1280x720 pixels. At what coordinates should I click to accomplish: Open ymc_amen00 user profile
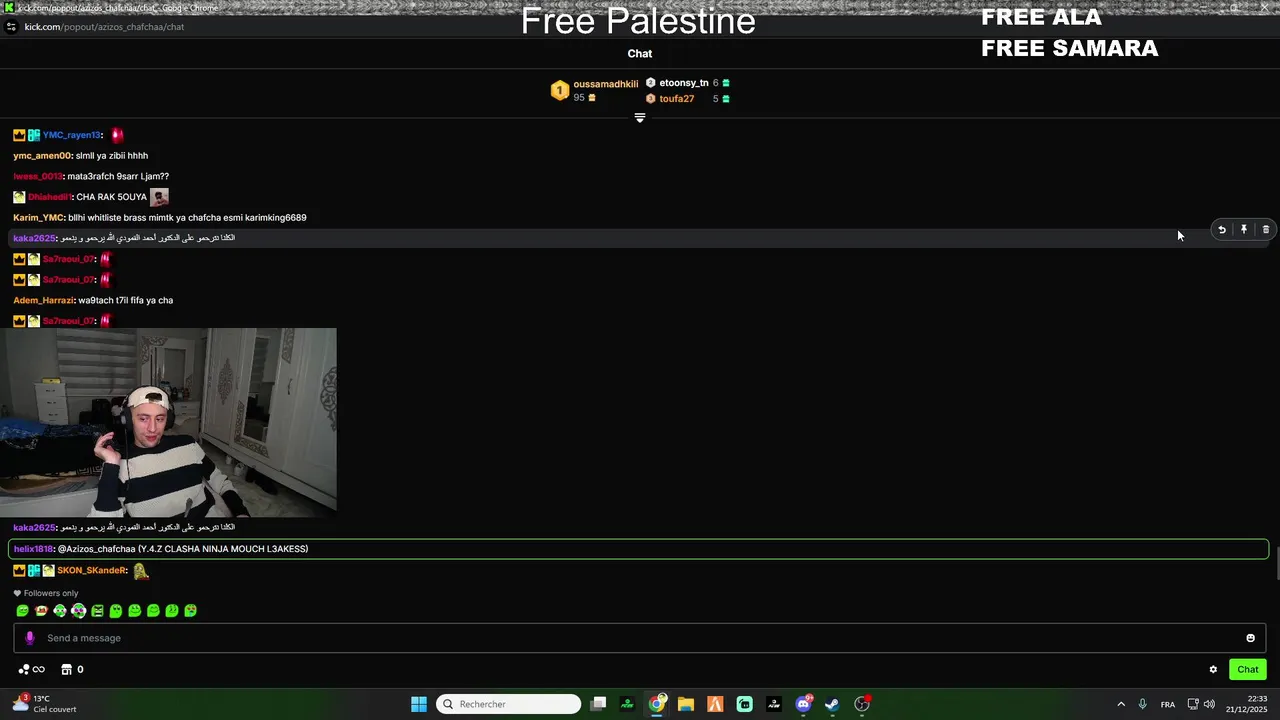click(x=42, y=156)
